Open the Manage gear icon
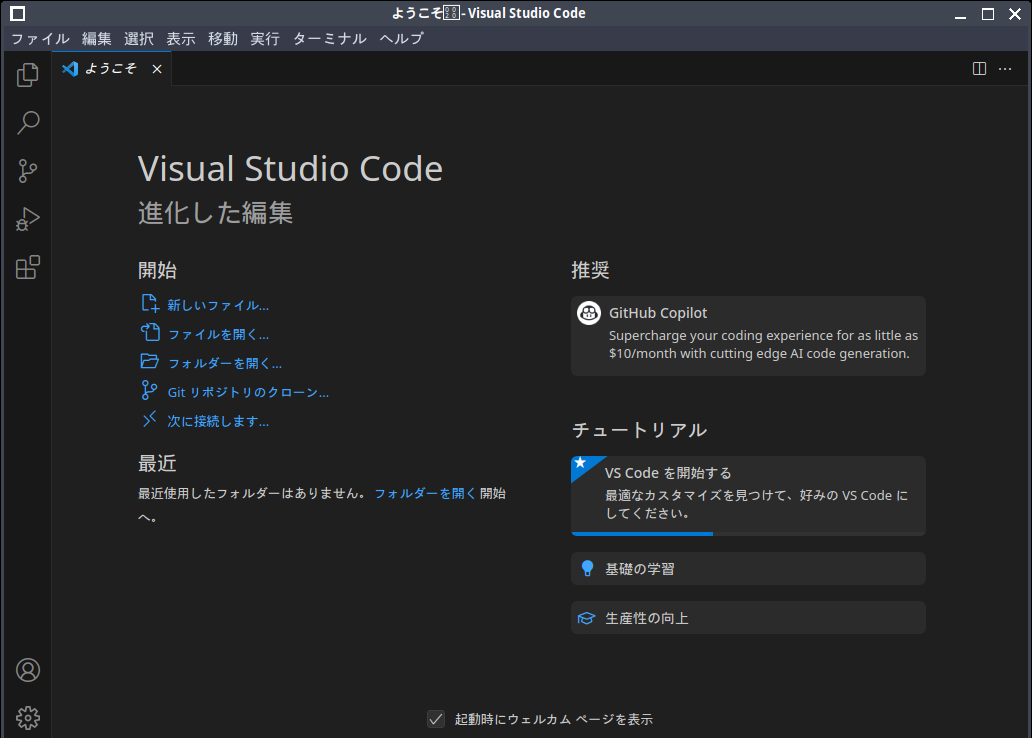This screenshot has height=738, width=1032. tap(28, 718)
